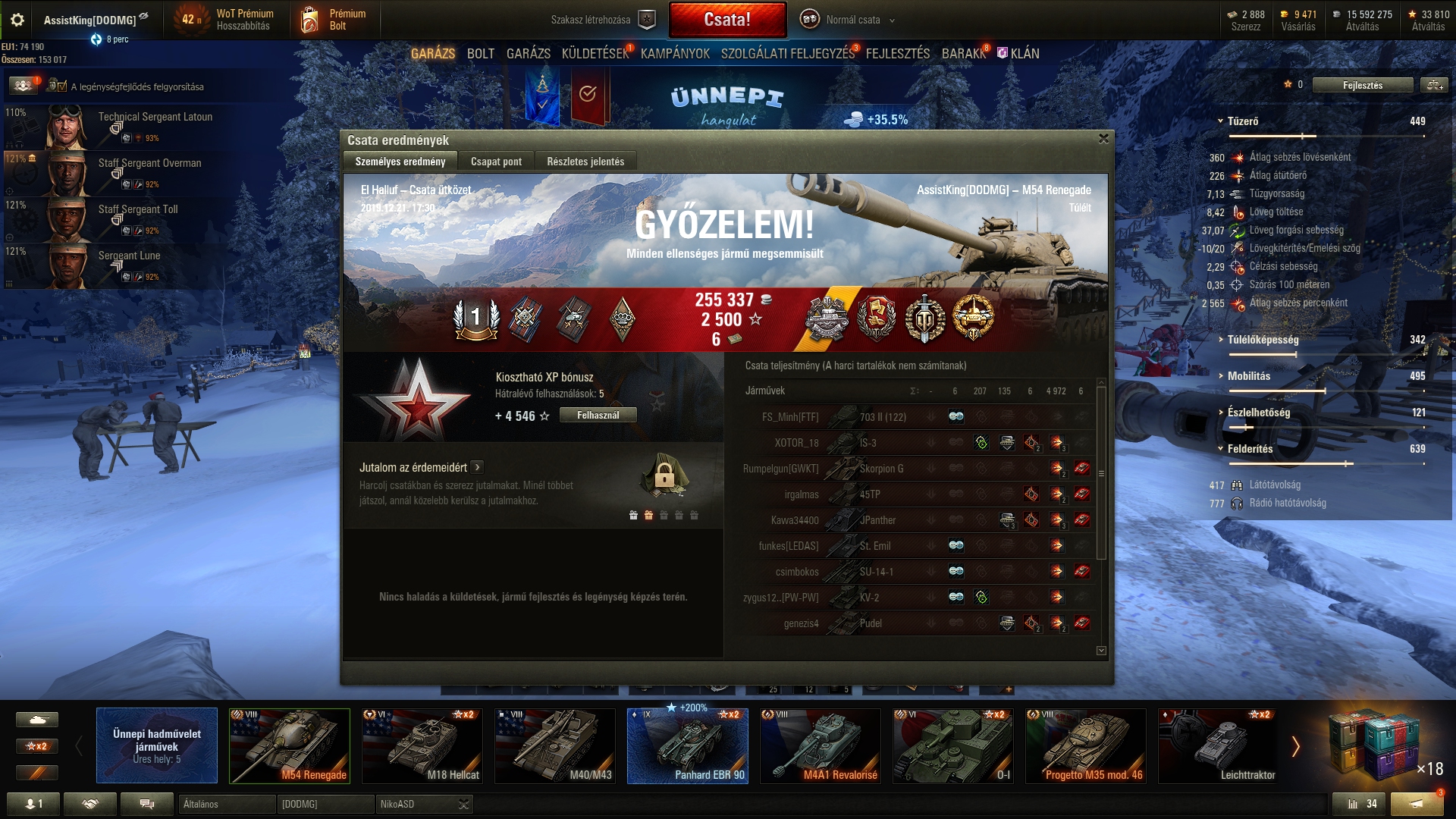This screenshot has height=819, width=1456.
Task: Open the platoon creation icon
Action: [x=646, y=20]
